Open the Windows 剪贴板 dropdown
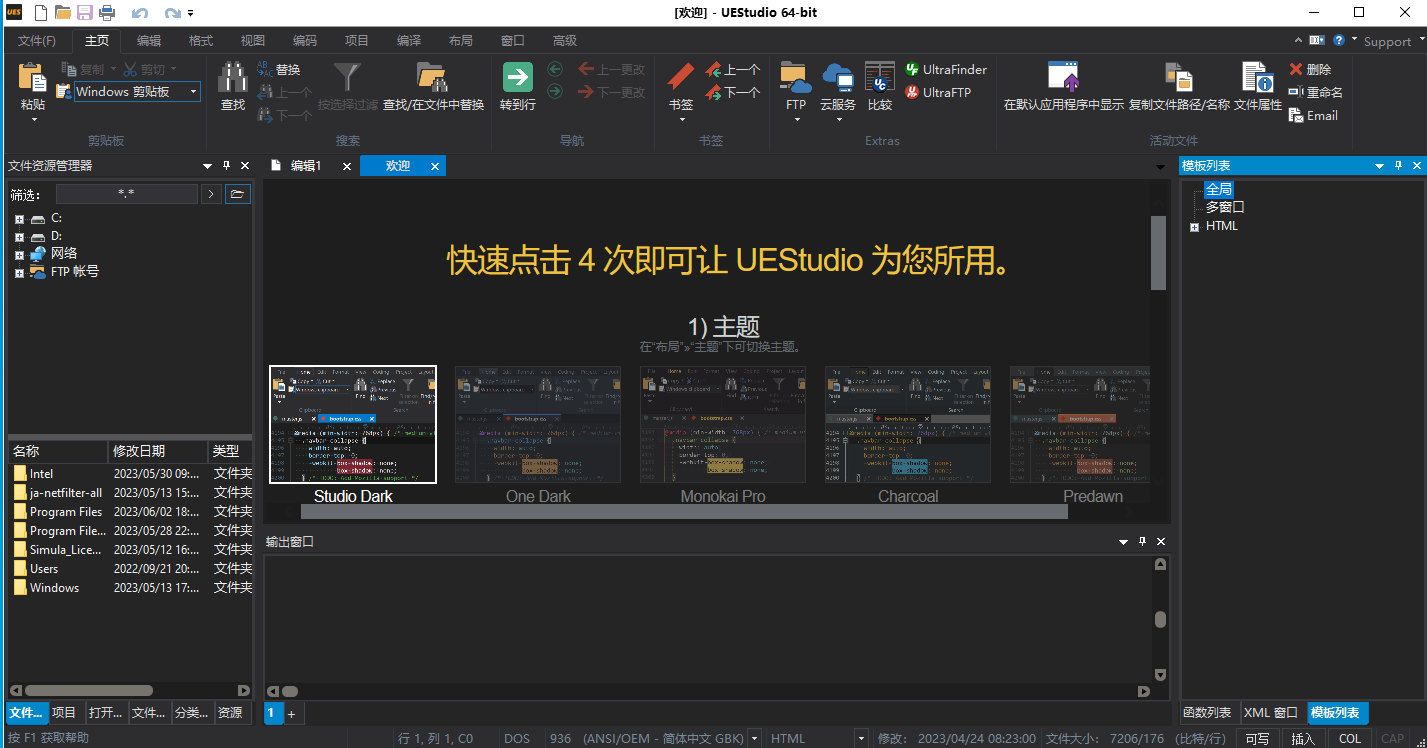Screen dimensions: 1427x748 pyautogui.click(x=194, y=92)
